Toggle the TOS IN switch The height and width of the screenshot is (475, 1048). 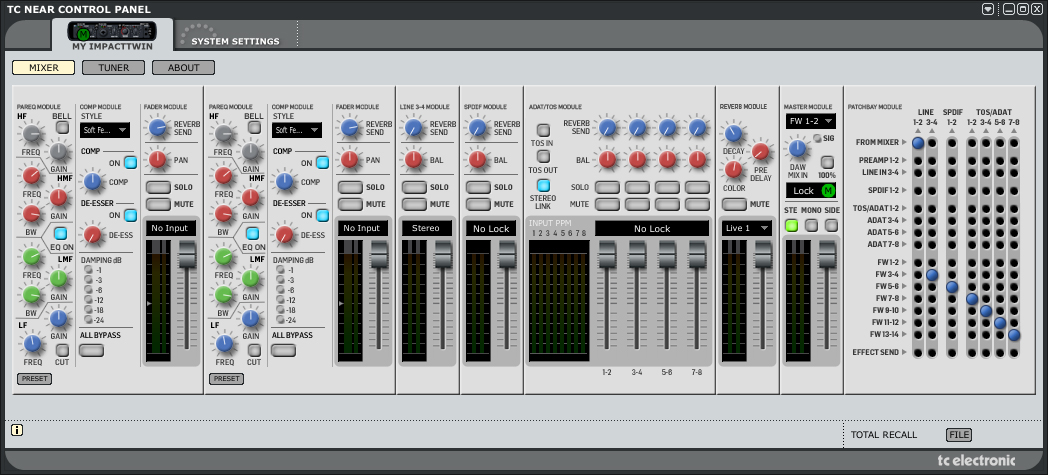[x=543, y=130]
